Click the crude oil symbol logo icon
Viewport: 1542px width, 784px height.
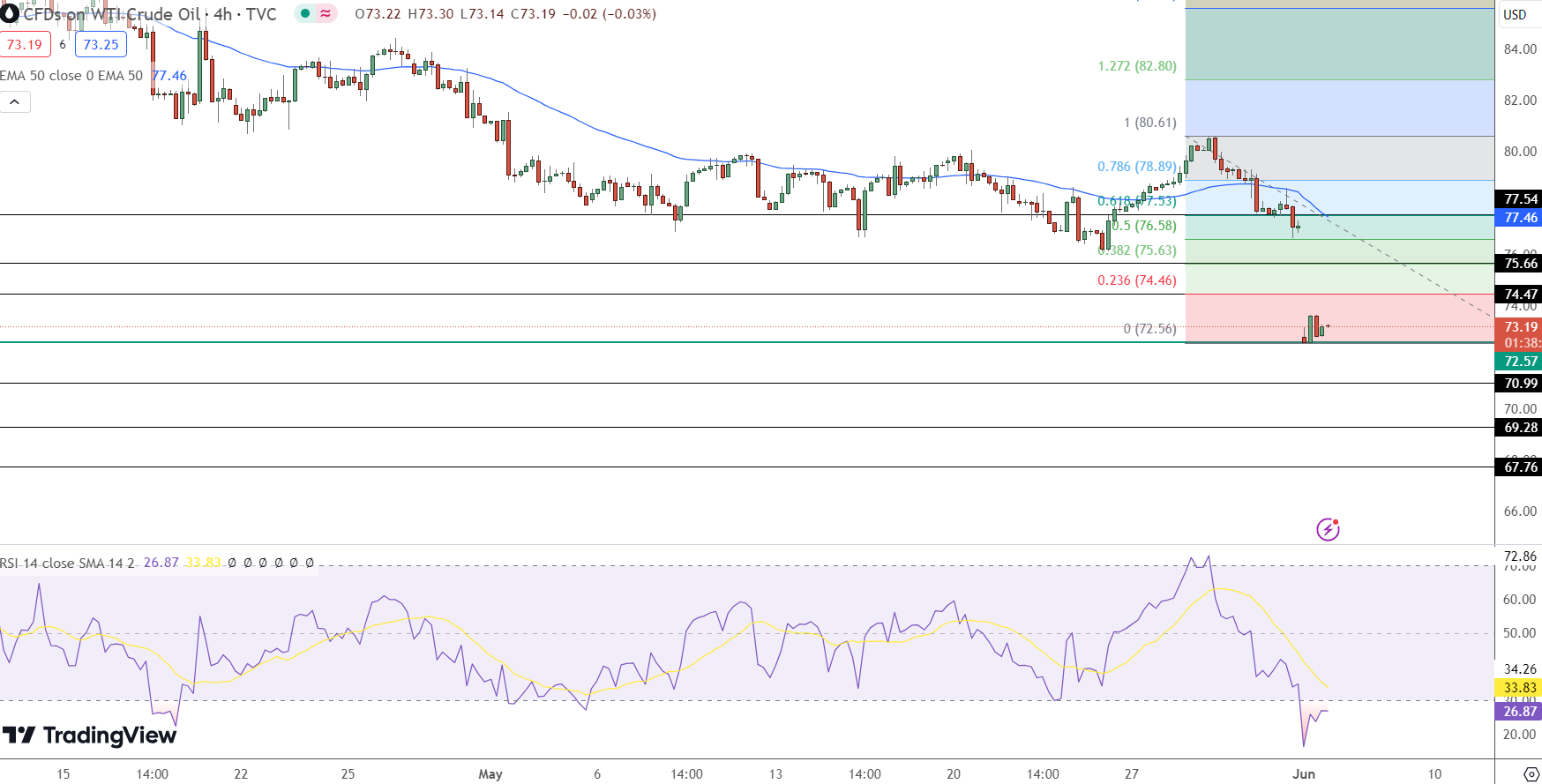(x=10, y=13)
